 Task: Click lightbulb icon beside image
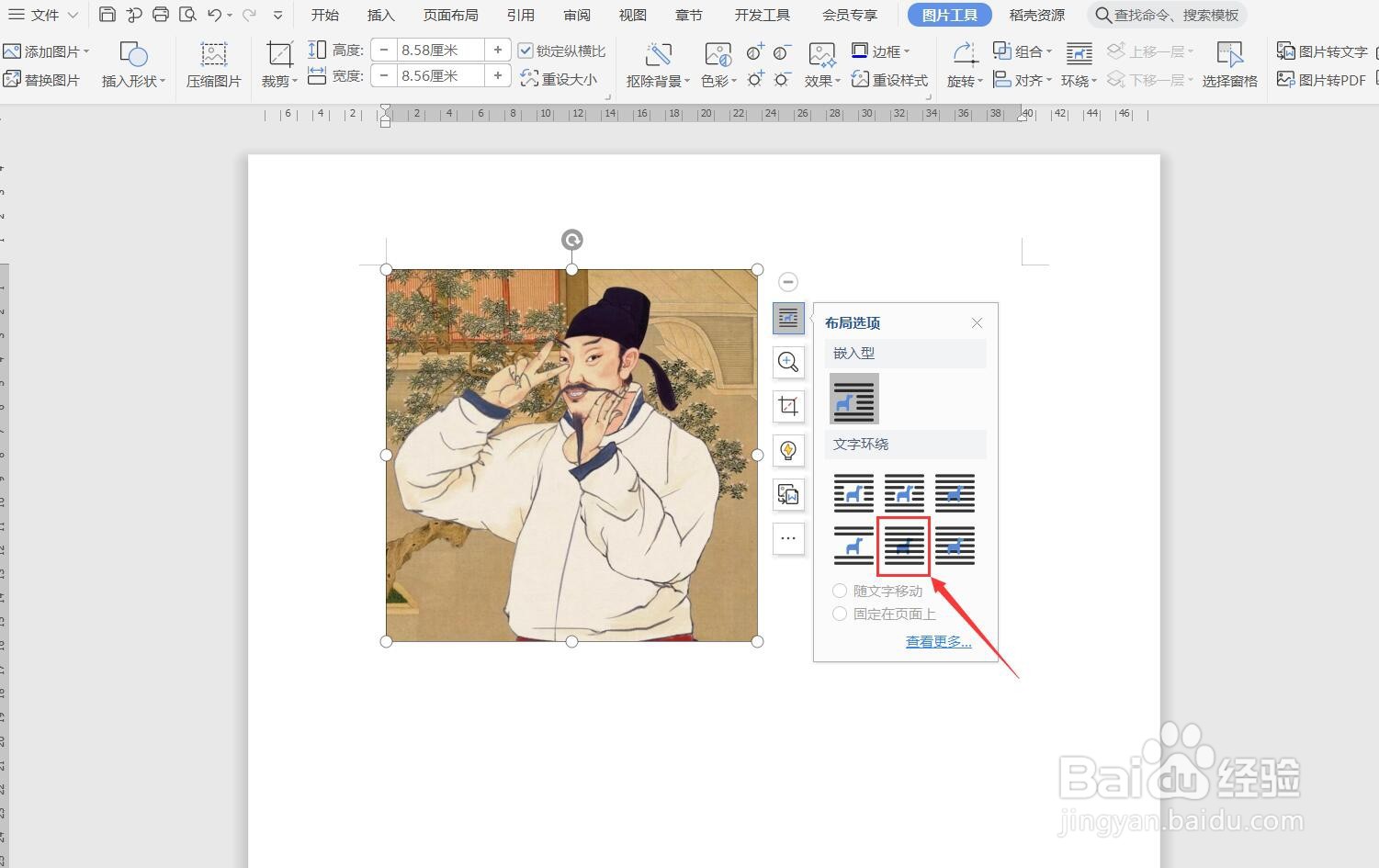788,450
